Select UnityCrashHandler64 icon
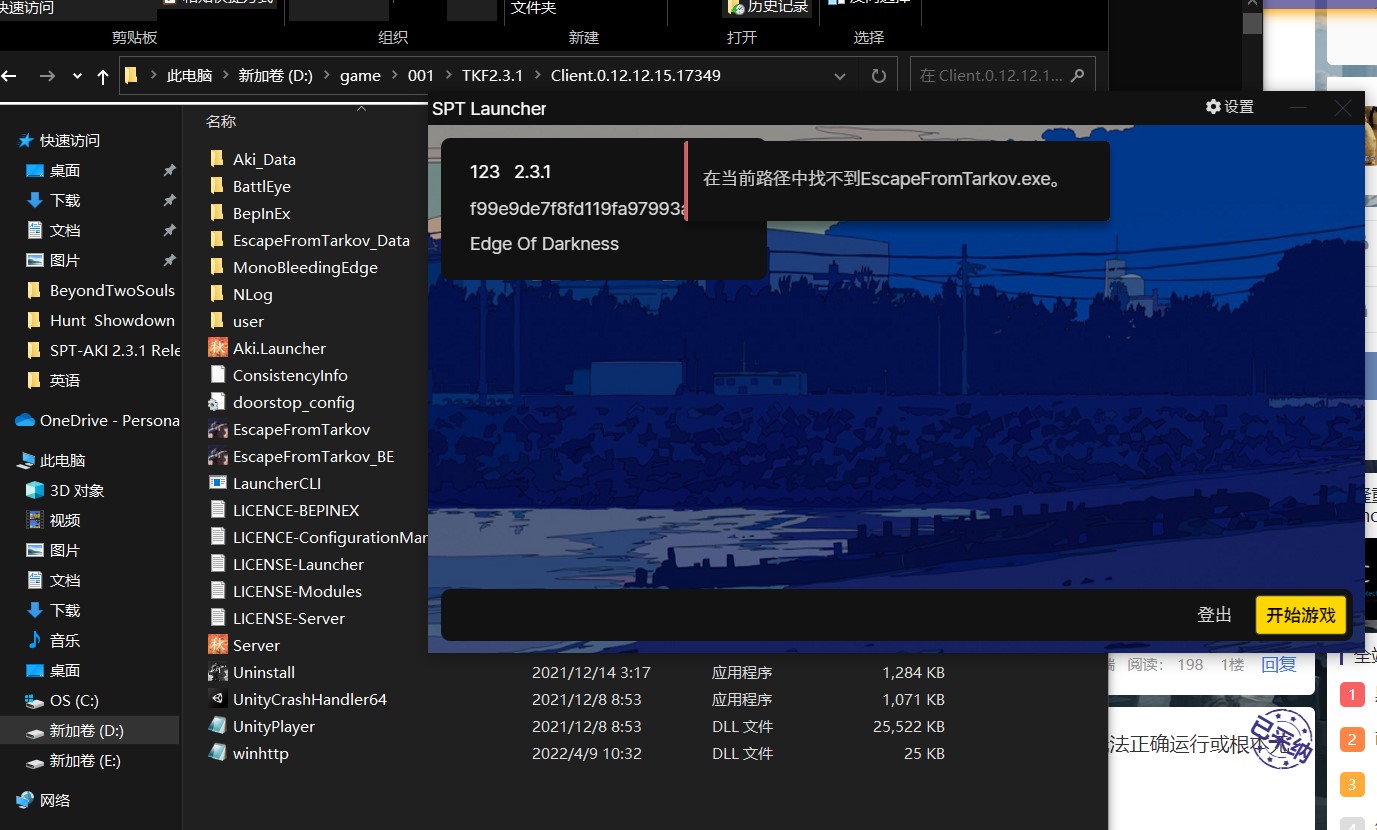Screen dimensions: 1377x830 point(217,699)
